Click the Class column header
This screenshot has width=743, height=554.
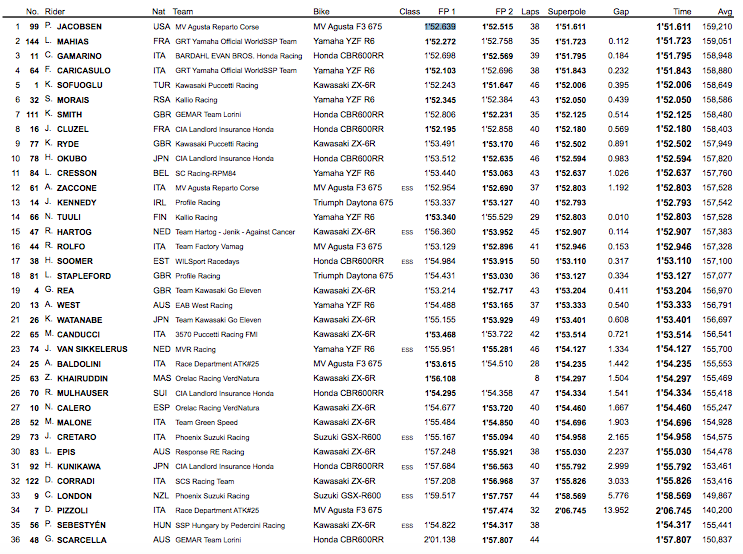pyautogui.click(x=409, y=11)
